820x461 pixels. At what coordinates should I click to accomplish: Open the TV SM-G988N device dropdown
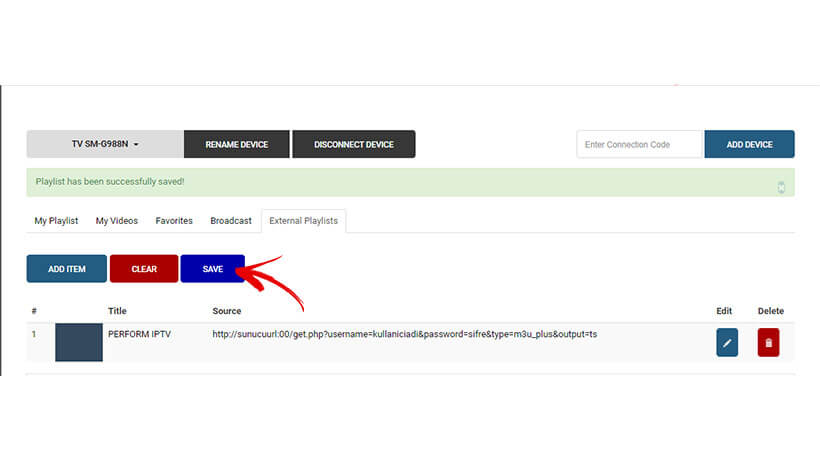(x=105, y=144)
